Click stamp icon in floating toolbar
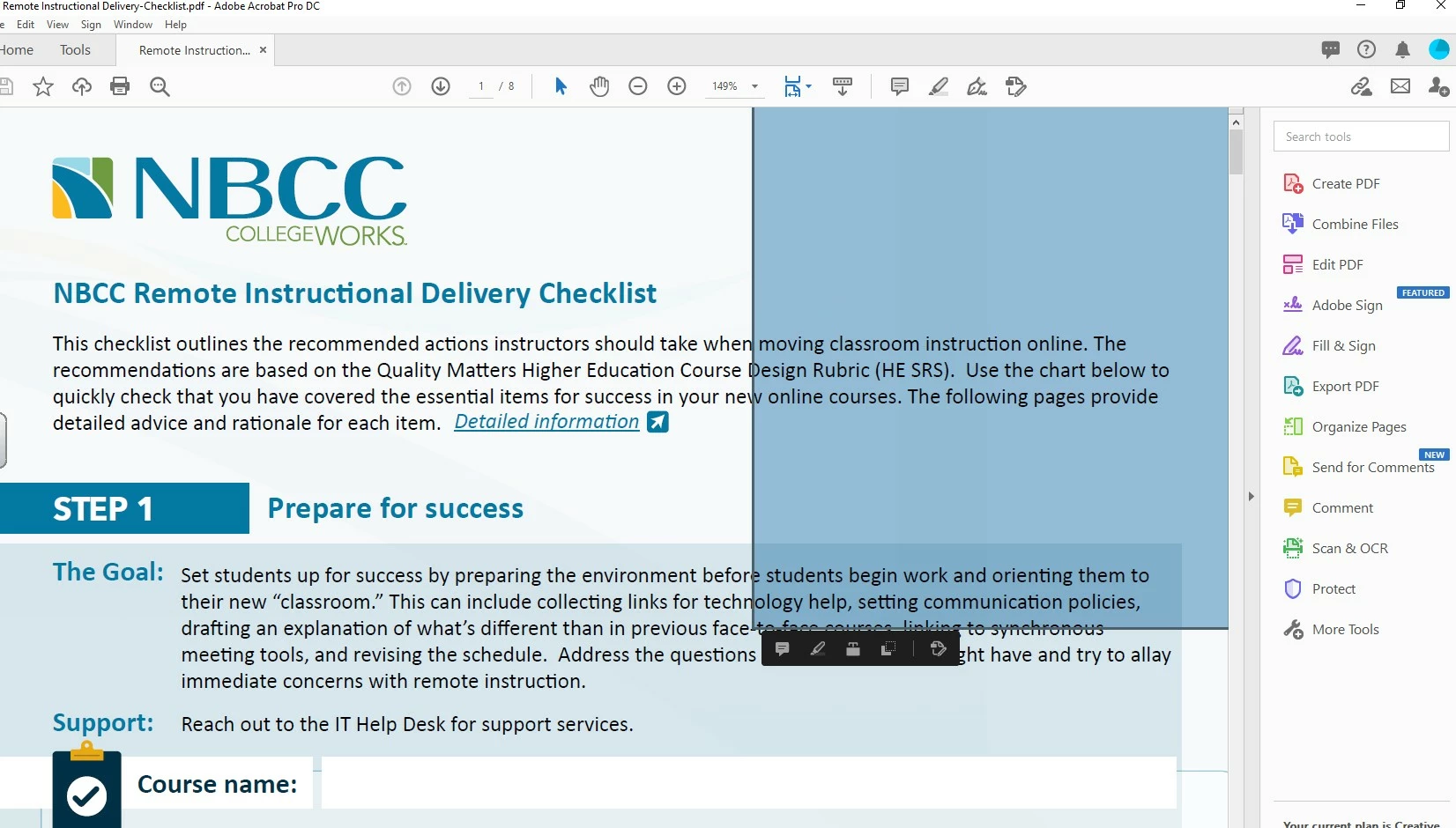1456x828 pixels. (x=938, y=649)
